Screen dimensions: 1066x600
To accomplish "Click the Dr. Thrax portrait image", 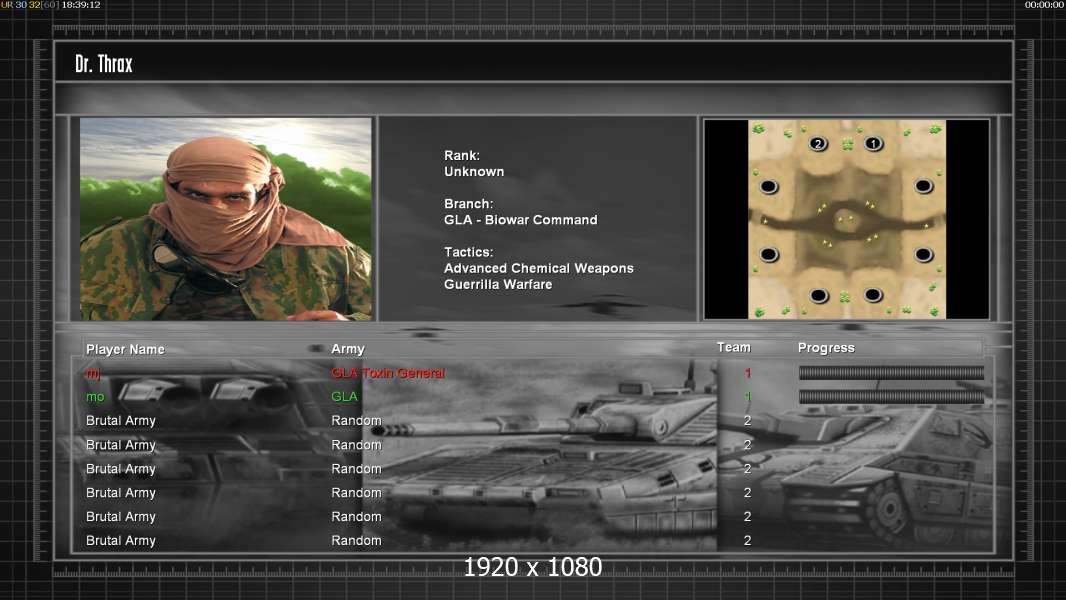I will click(226, 219).
